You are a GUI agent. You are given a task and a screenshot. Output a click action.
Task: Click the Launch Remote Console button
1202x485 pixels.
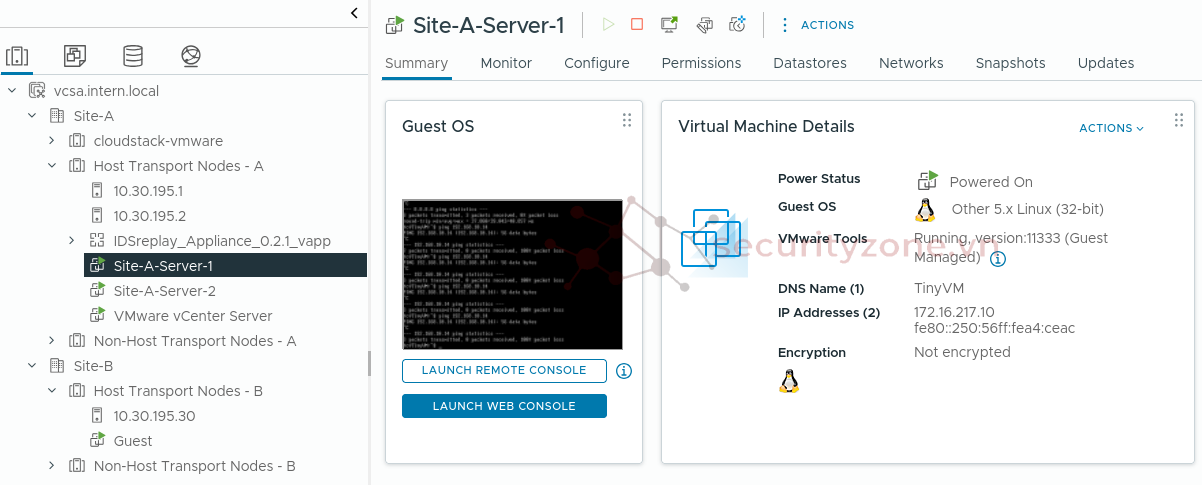point(504,371)
